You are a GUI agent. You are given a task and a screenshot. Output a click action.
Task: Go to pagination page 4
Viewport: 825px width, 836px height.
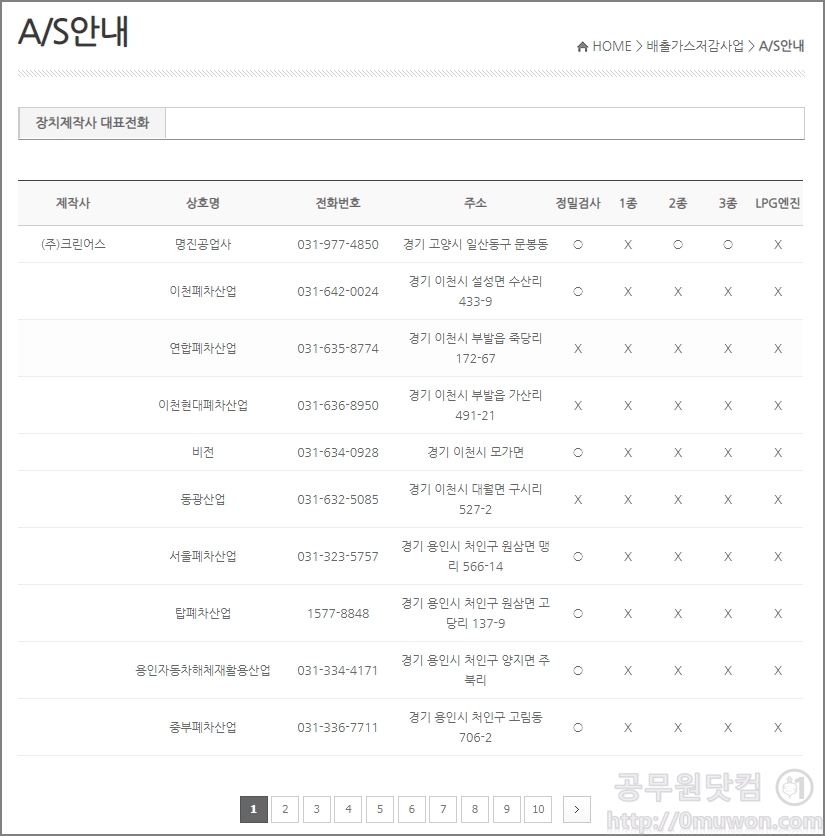(348, 809)
